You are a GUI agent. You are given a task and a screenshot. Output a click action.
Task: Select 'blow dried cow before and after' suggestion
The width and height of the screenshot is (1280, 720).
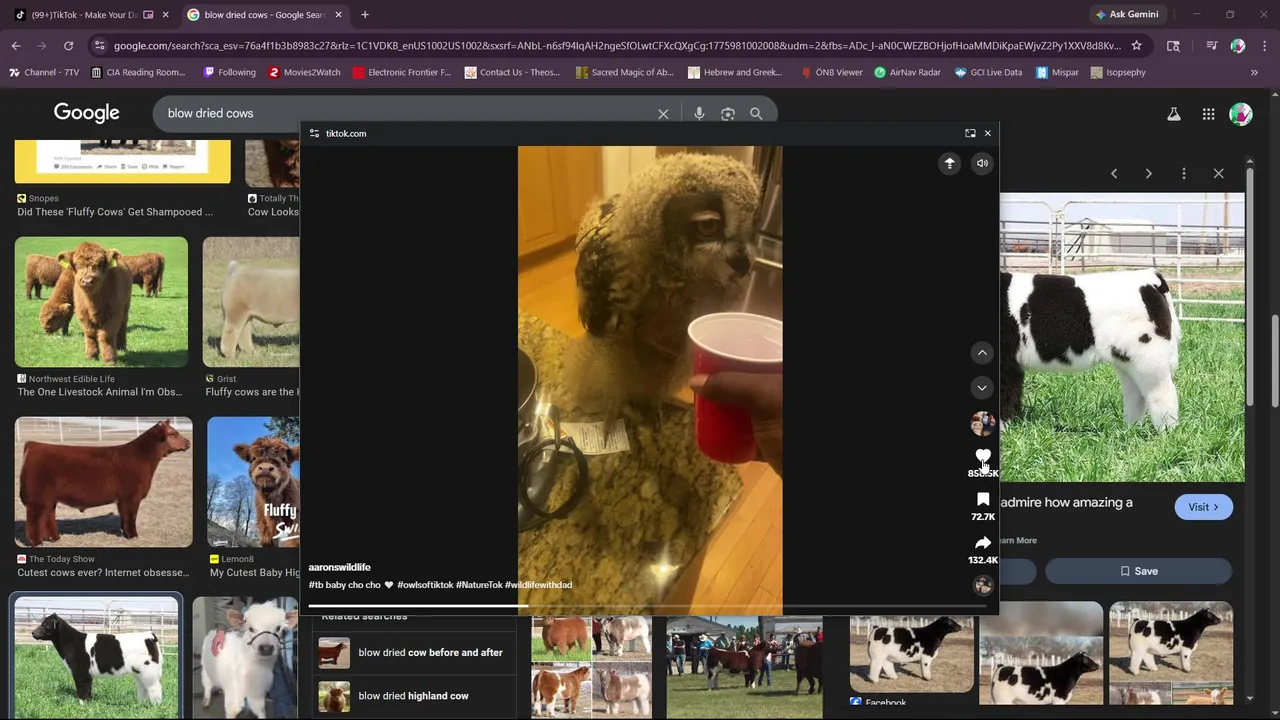pyautogui.click(x=412, y=653)
